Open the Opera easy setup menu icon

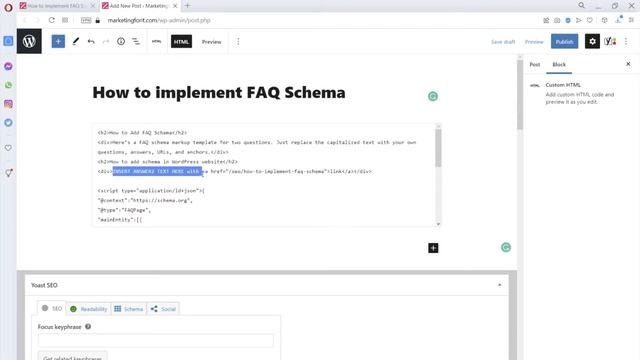click(631, 20)
